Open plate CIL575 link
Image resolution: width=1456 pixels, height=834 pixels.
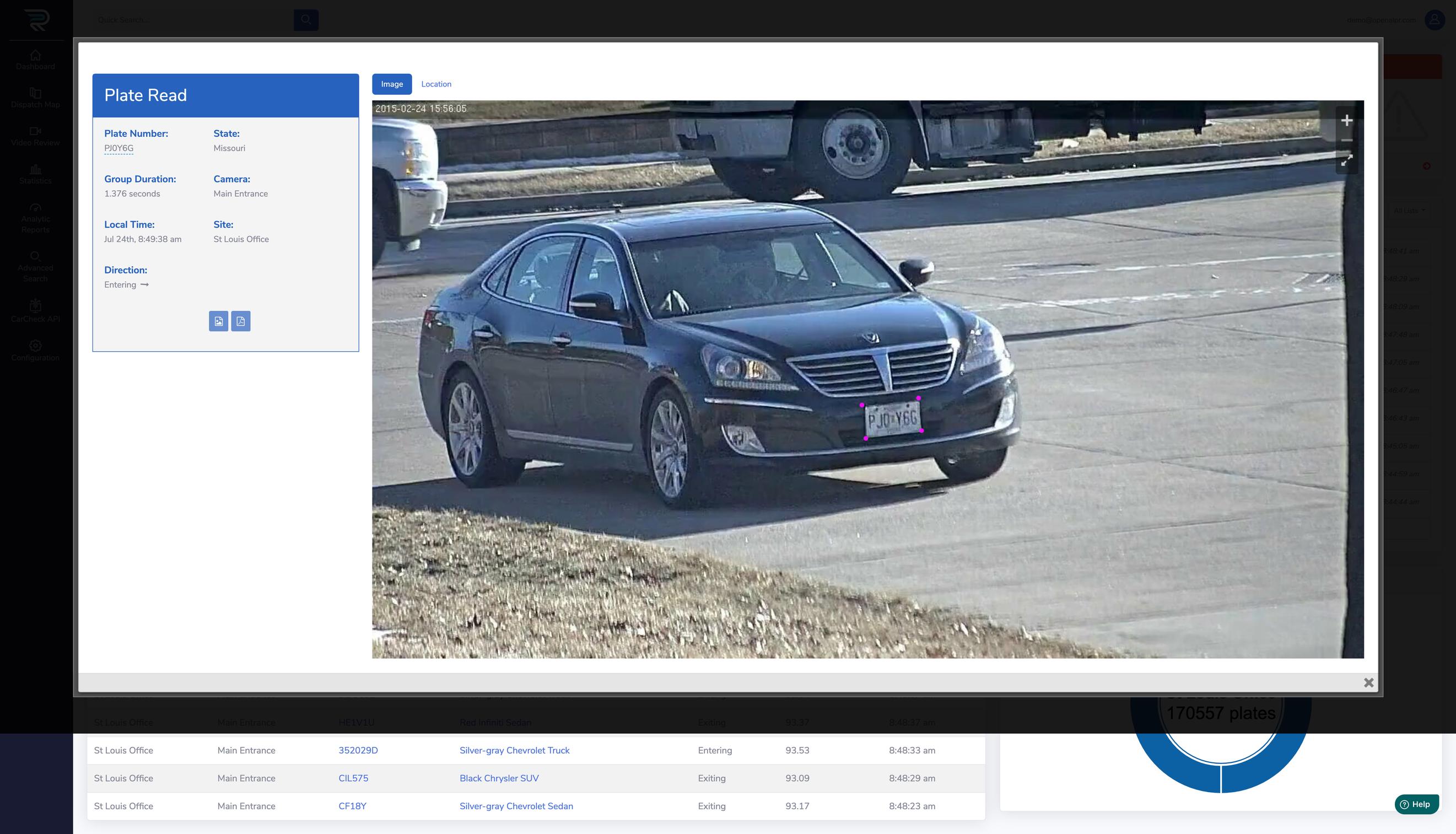tap(353, 778)
